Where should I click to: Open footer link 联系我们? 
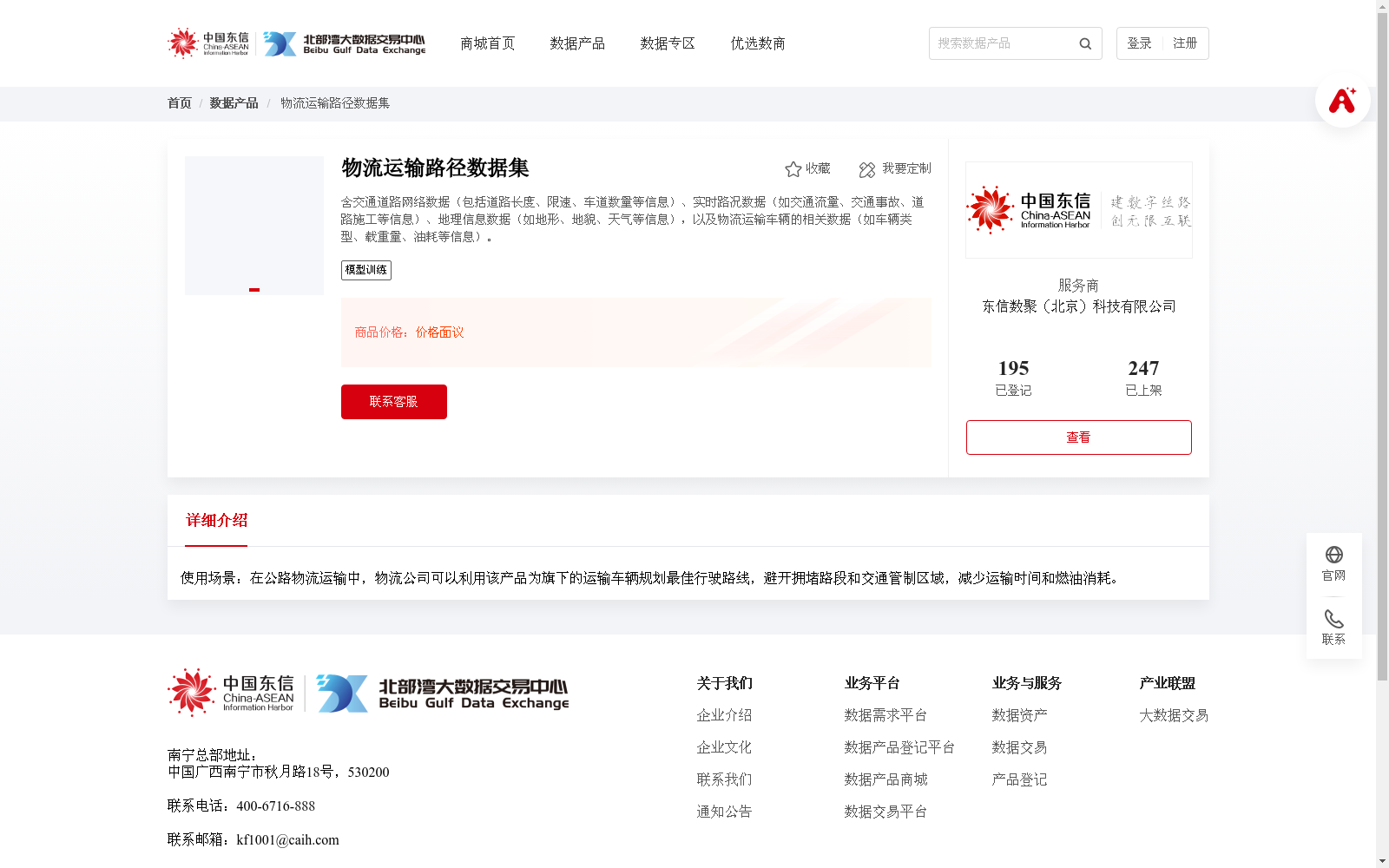(724, 779)
